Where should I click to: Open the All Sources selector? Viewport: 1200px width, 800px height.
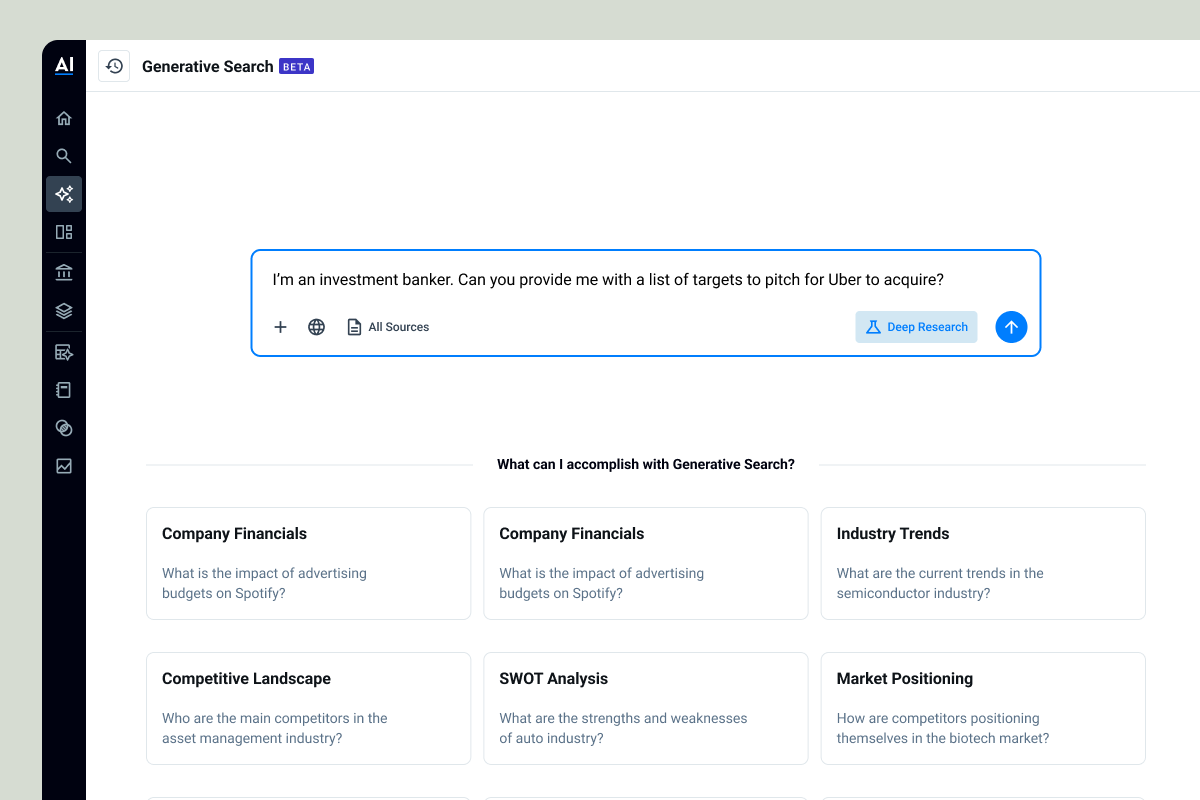click(388, 327)
